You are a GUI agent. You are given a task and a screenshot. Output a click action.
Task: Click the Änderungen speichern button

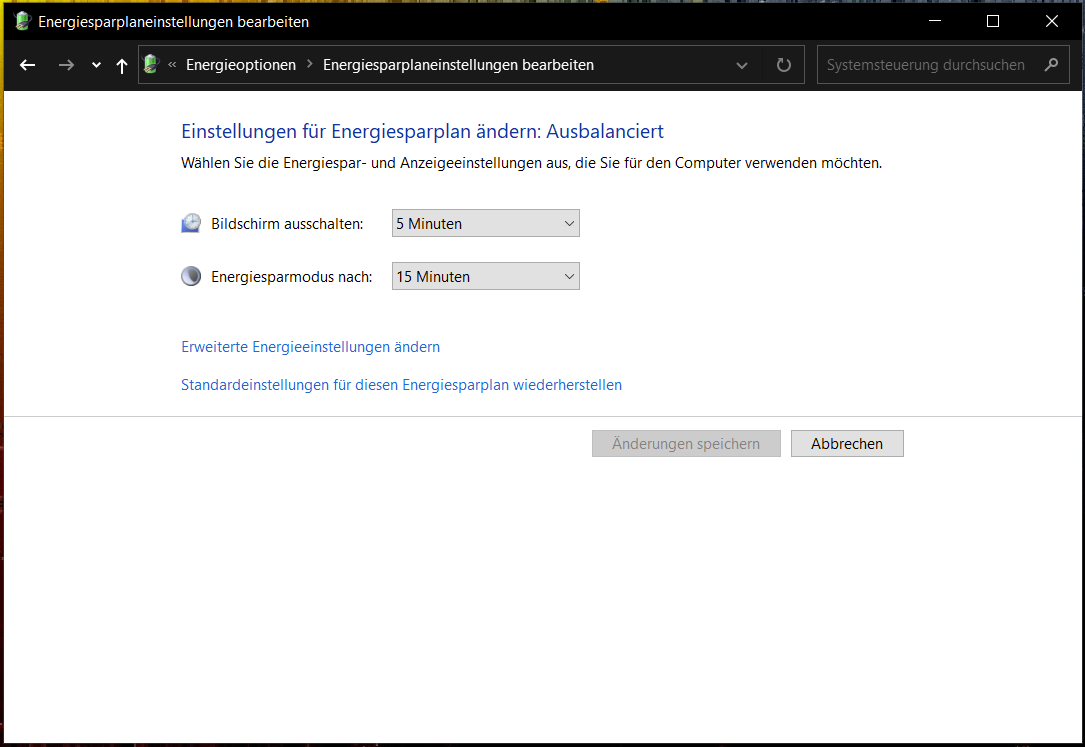[686, 443]
